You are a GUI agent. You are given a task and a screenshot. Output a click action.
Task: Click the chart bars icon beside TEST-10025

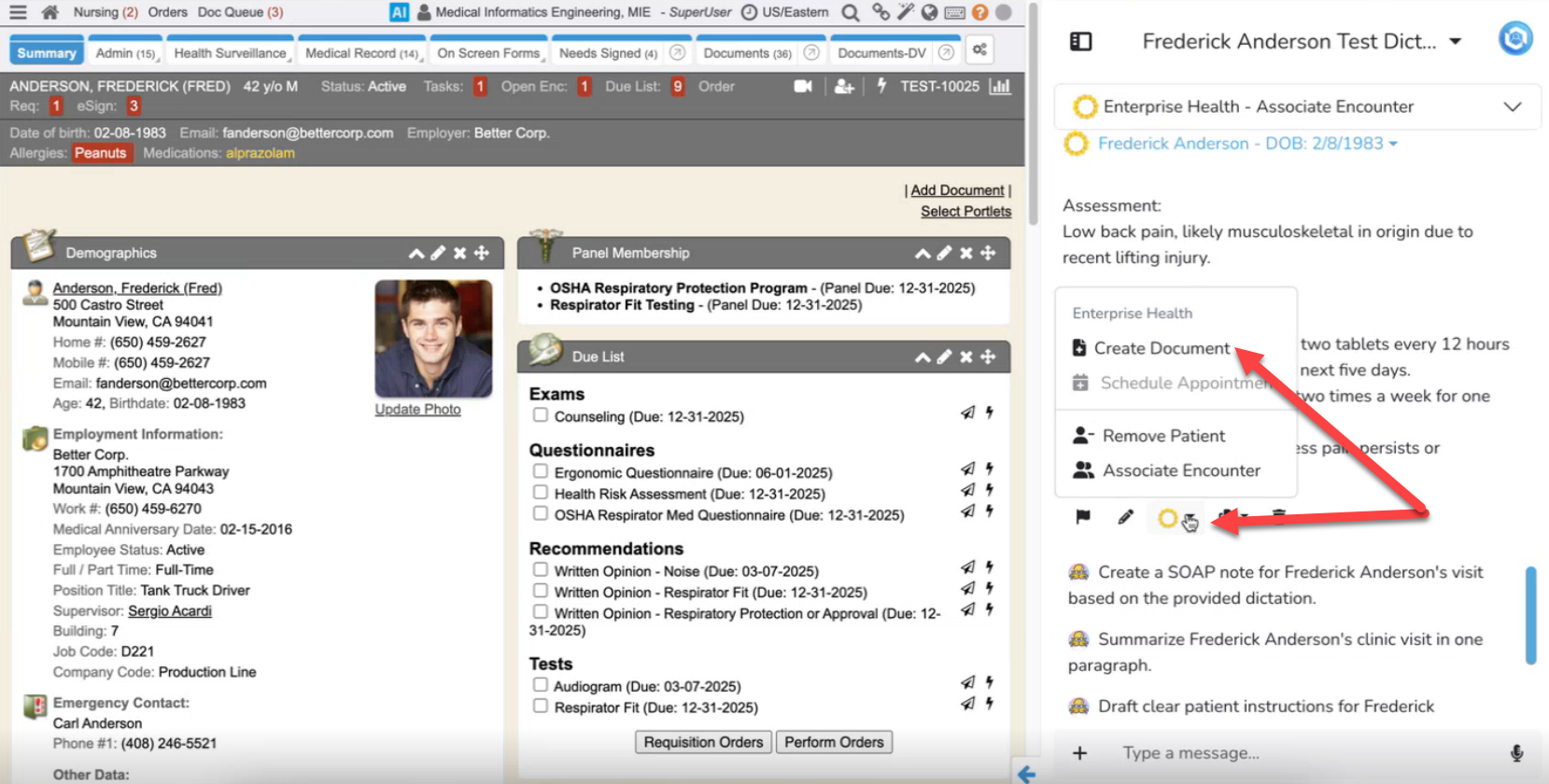pos(1000,86)
